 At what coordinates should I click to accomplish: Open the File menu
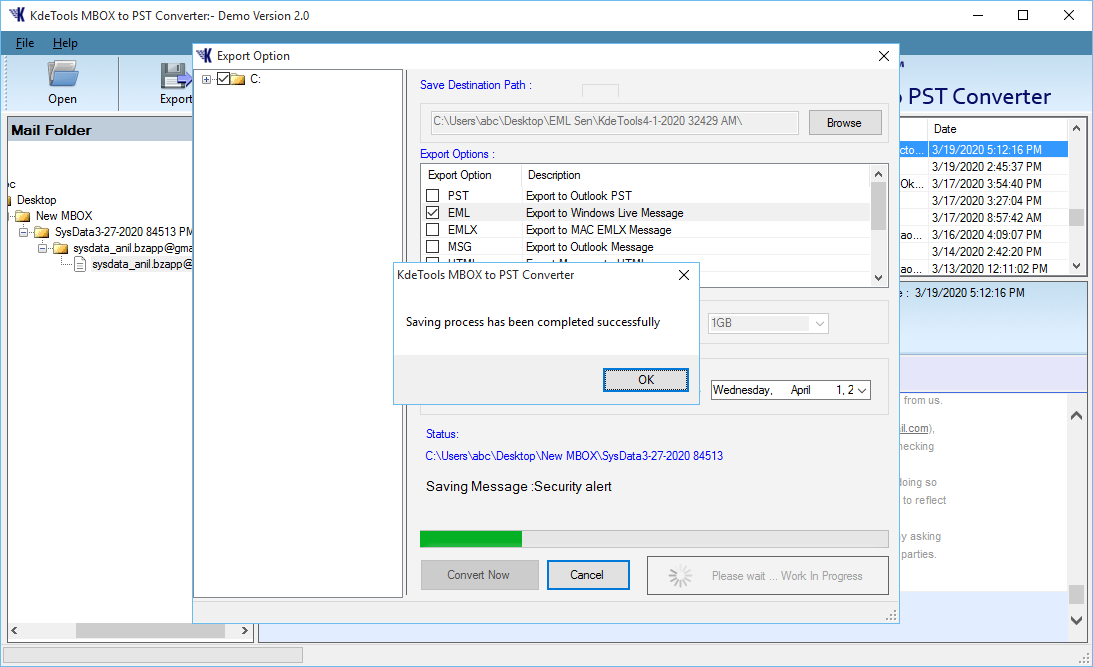25,43
